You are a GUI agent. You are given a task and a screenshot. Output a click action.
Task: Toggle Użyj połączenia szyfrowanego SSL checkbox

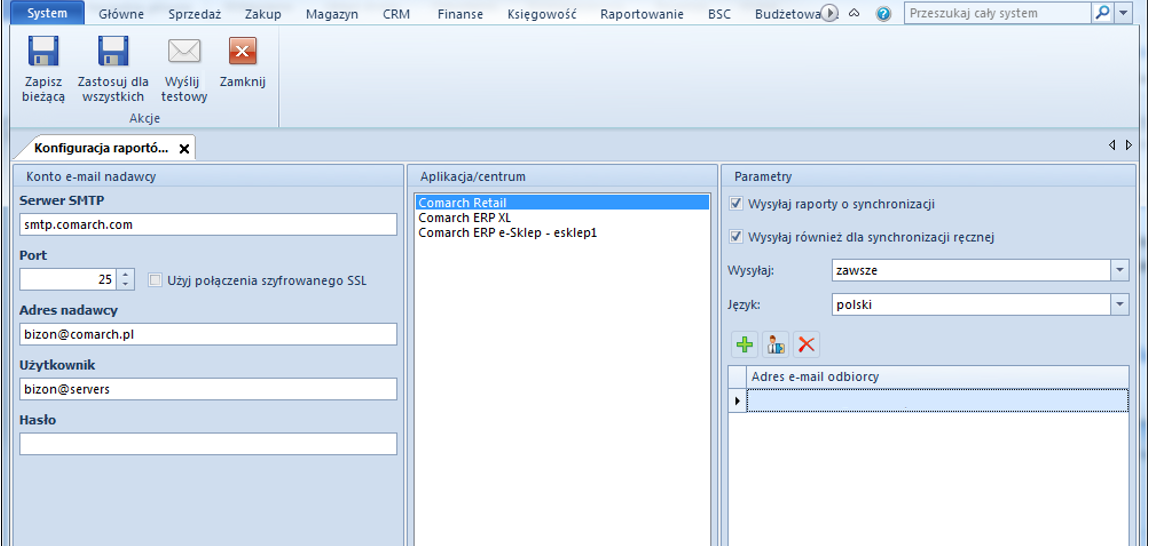155,279
